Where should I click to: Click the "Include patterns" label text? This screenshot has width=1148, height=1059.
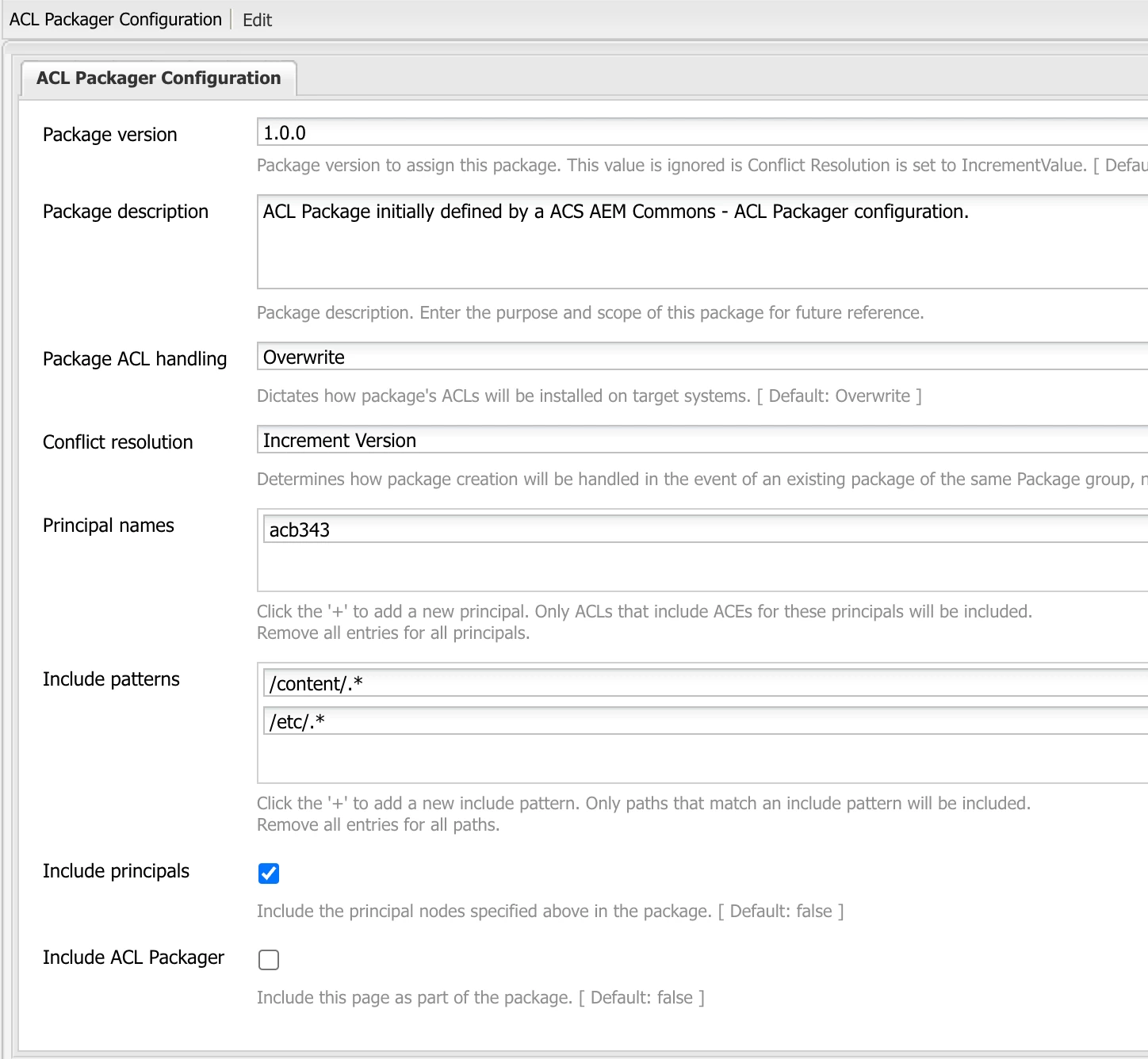pos(111,679)
